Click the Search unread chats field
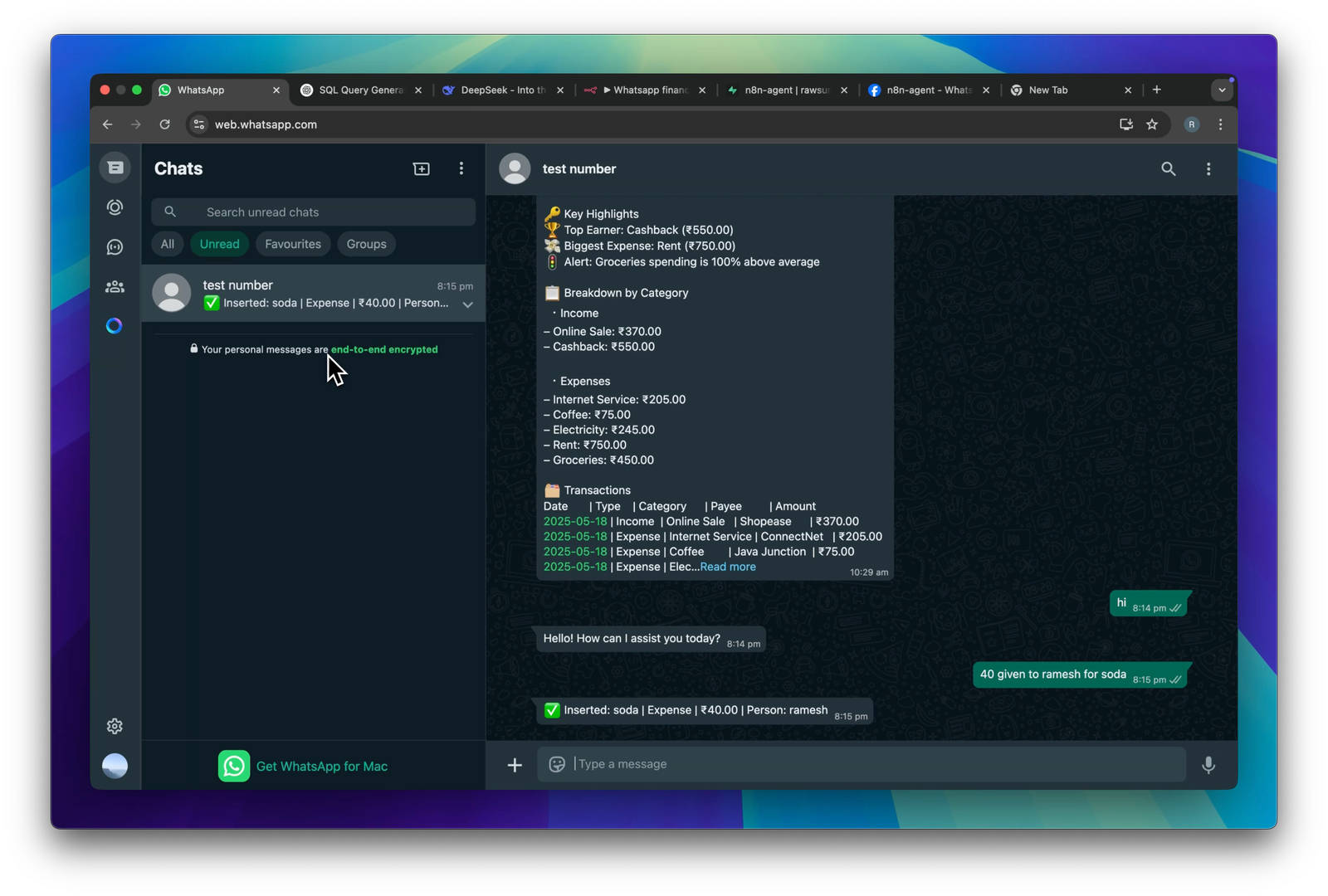Image resolution: width=1328 pixels, height=896 pixels. [x=313, y=212]
